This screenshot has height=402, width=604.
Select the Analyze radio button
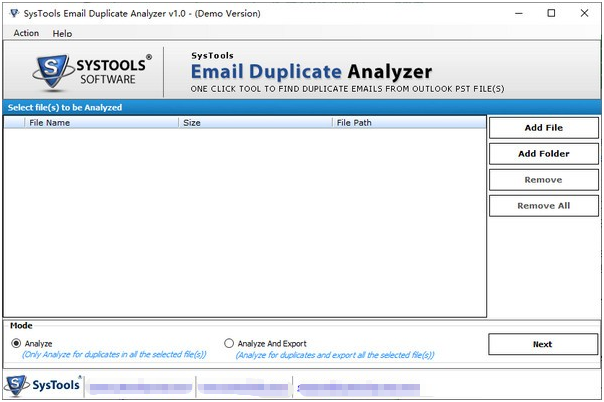click(x=16, y=343)
